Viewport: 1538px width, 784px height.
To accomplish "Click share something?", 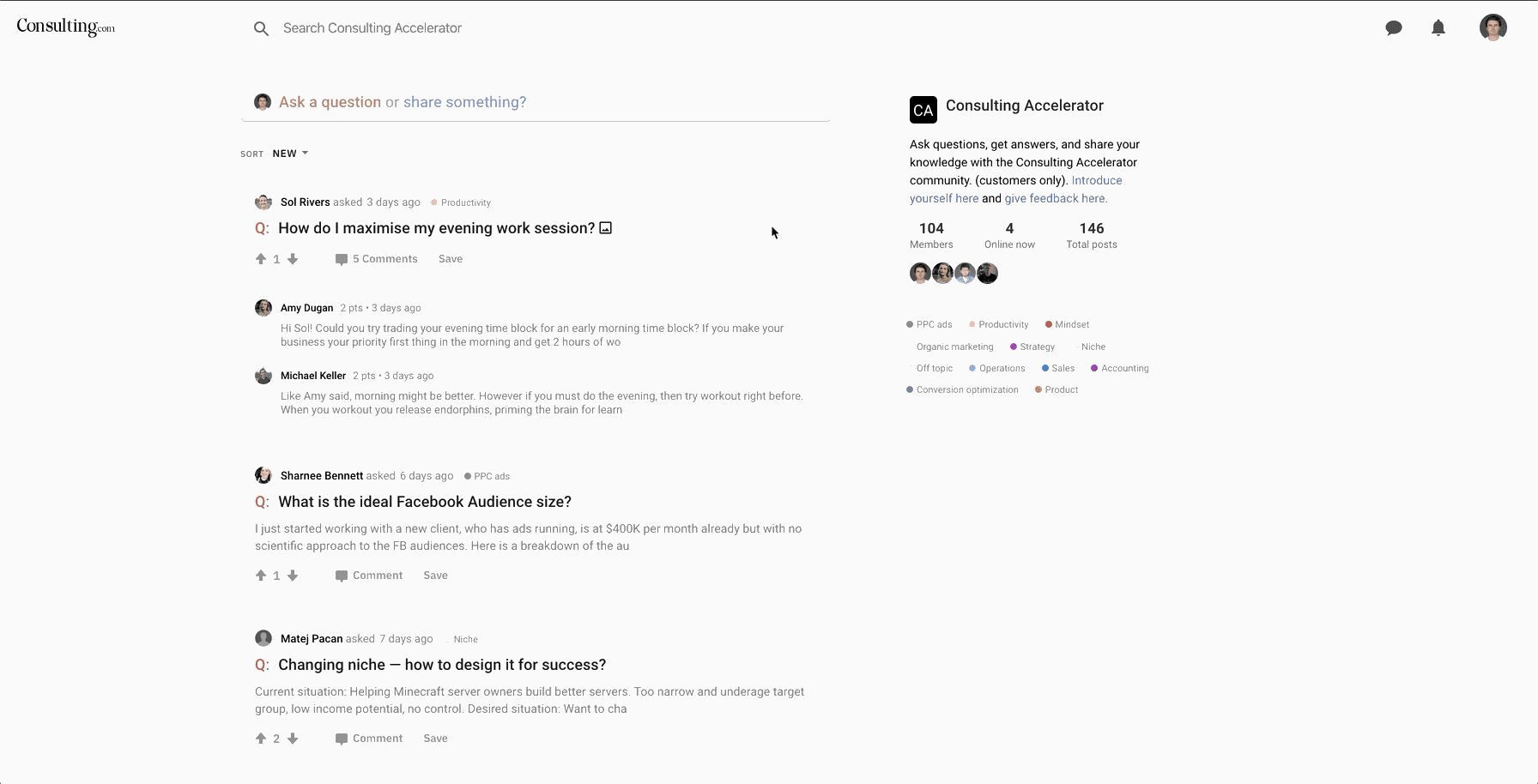I will [464, 102].
